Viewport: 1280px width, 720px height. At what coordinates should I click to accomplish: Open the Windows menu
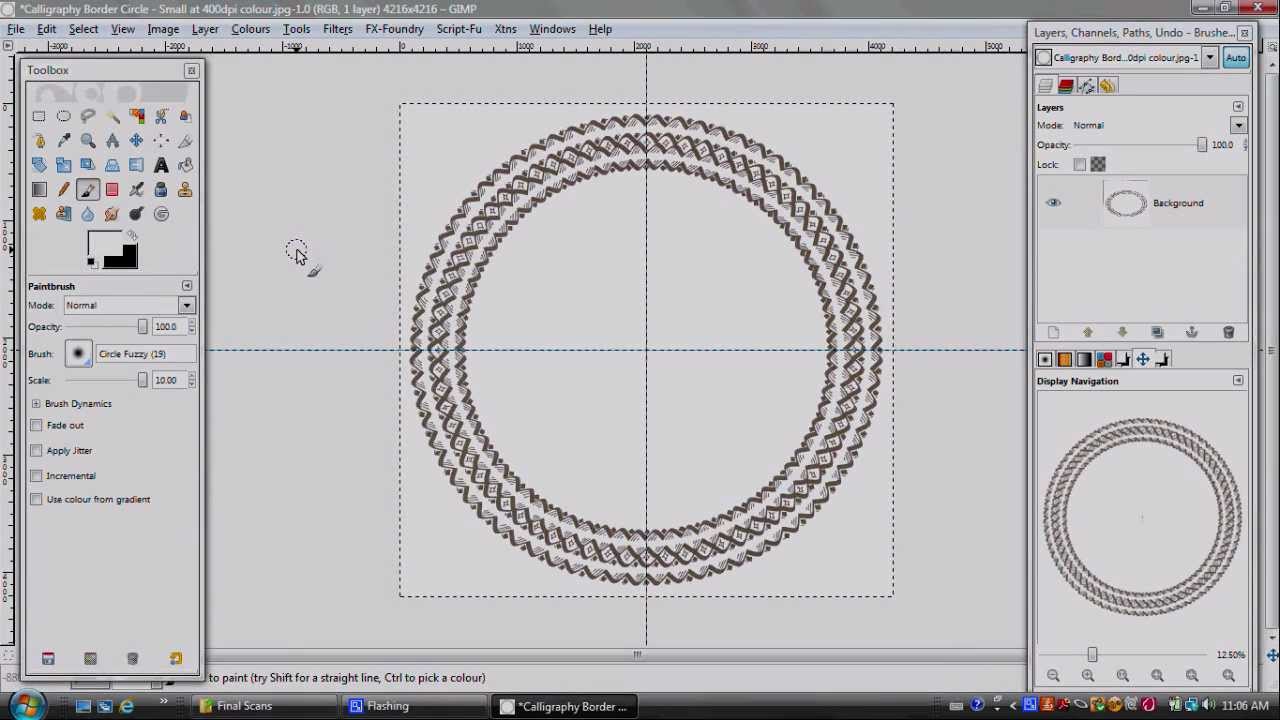552,29
